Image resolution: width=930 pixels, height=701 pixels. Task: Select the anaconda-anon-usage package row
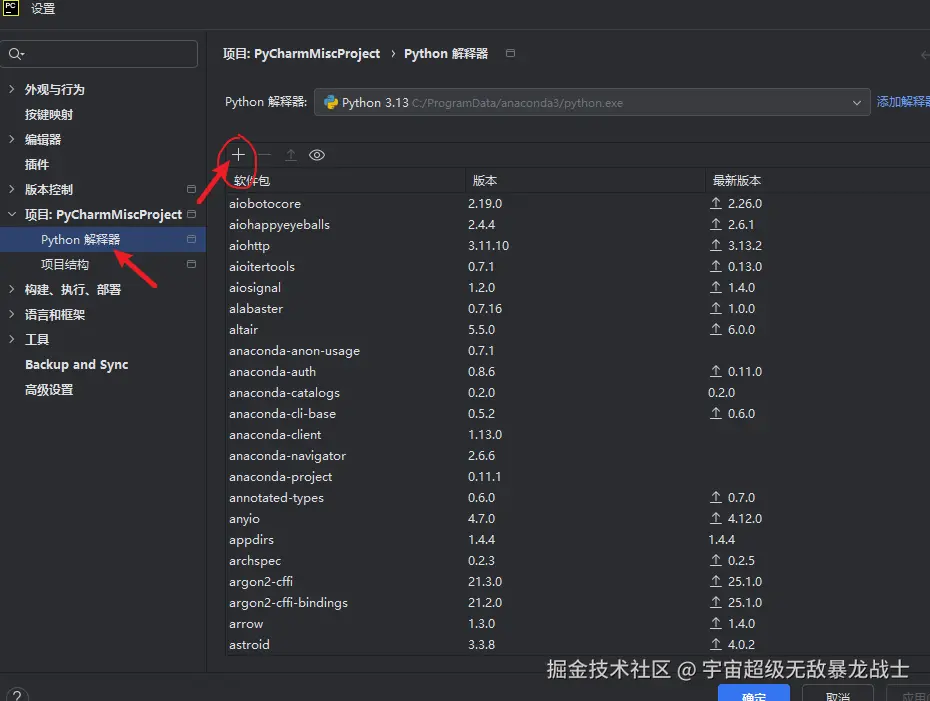pos(578,350)
